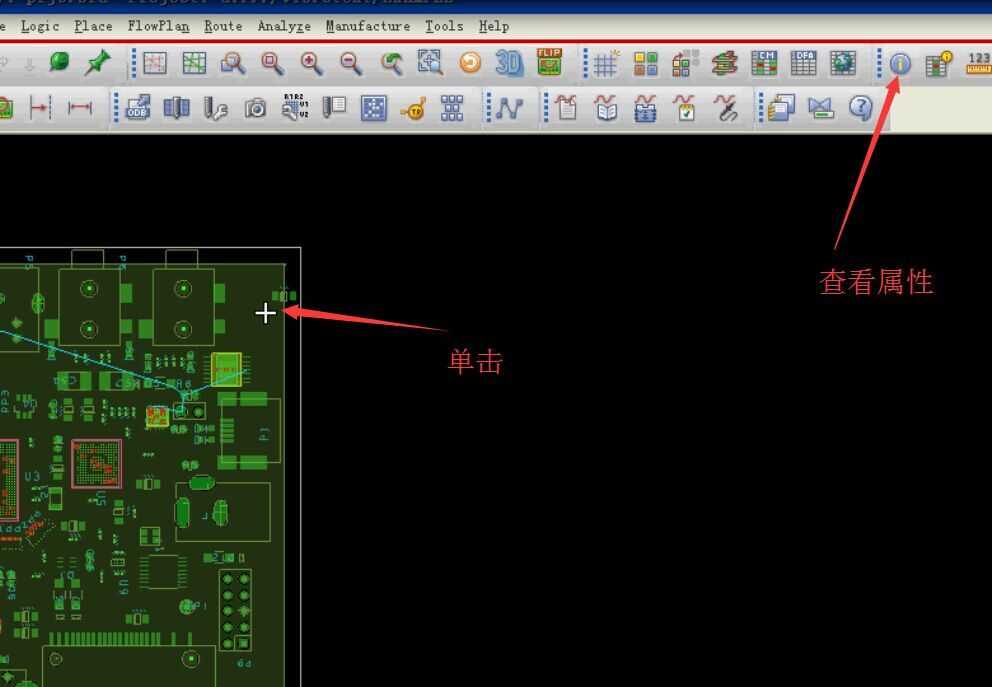
Task: Click the Zoom In magnifier
Action: 311,63
